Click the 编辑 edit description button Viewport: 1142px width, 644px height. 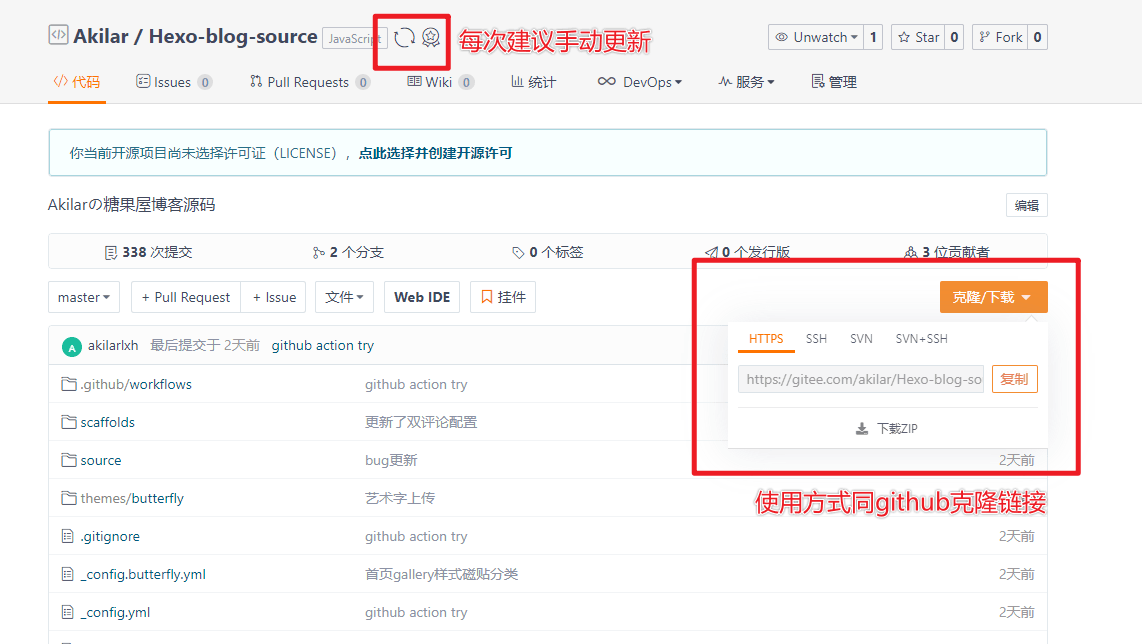point(1026,205)
